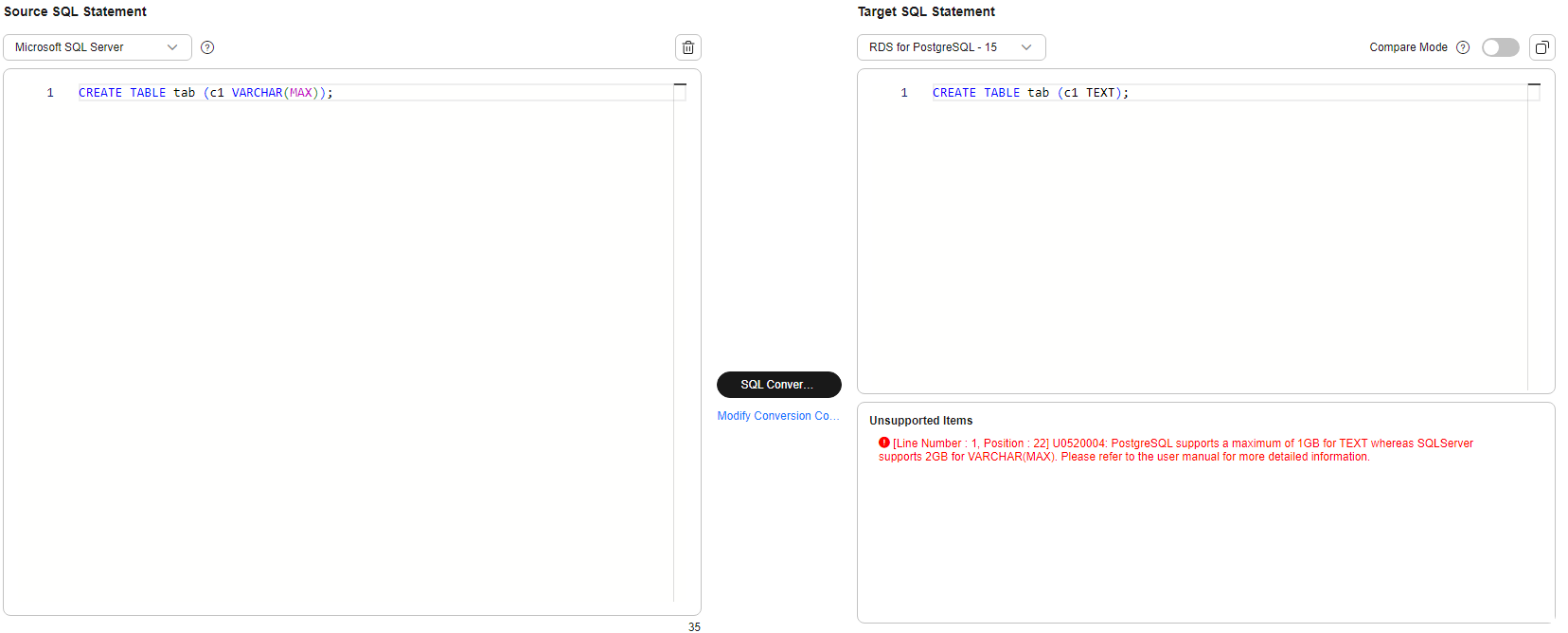Click help icon beside Microsoft SQL Server
This screenshot has height=633, width=1568.
[x=207, y=47]
